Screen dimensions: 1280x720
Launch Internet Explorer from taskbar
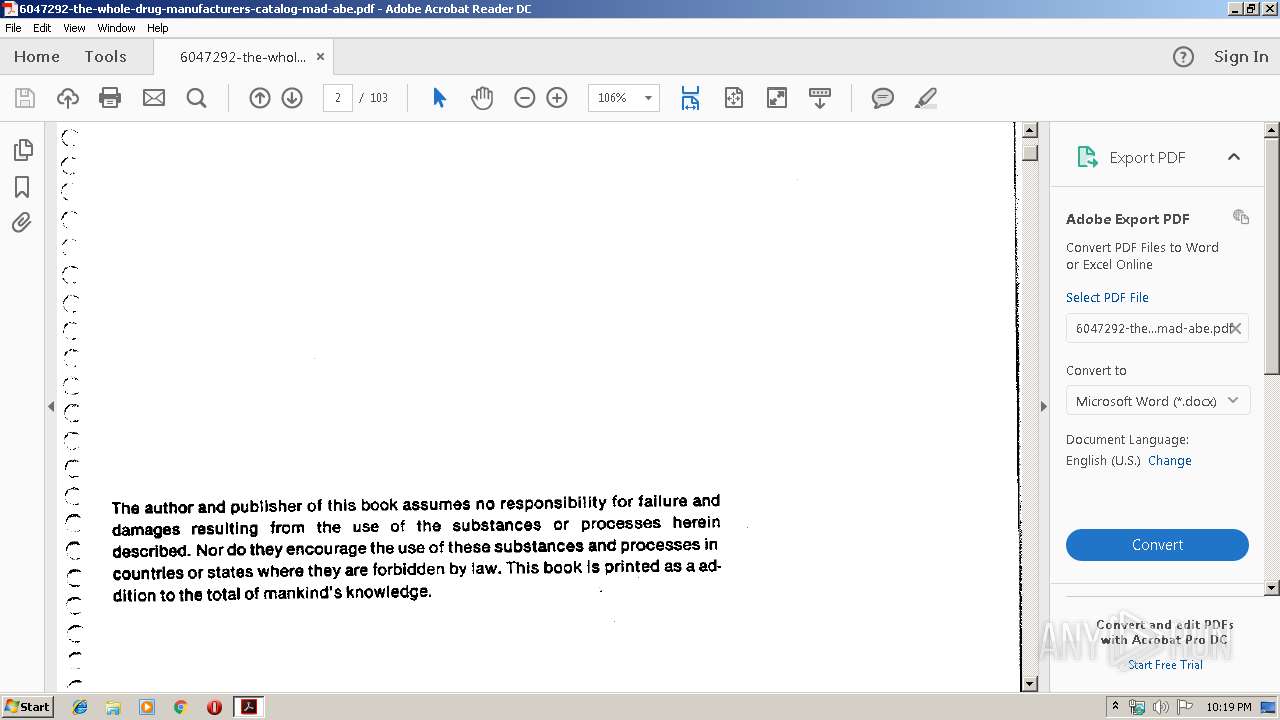click(x=80, y=707)
